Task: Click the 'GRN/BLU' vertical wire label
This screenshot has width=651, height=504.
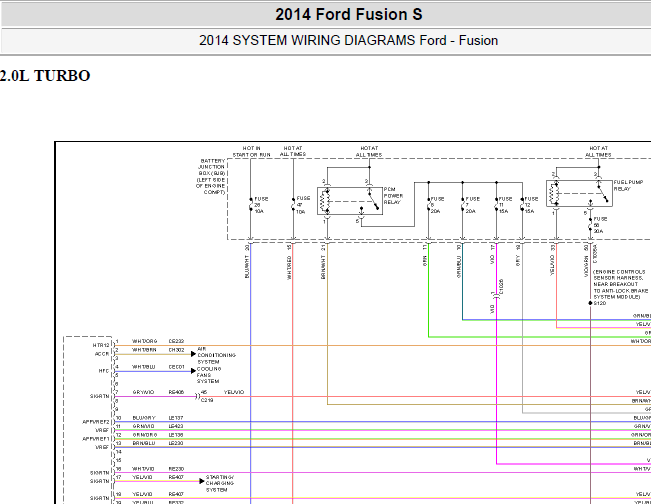Action: (459, 267)
